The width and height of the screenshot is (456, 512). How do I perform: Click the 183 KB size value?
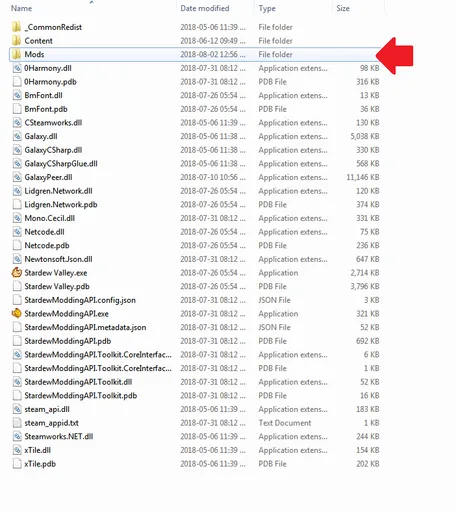[368, 409]
